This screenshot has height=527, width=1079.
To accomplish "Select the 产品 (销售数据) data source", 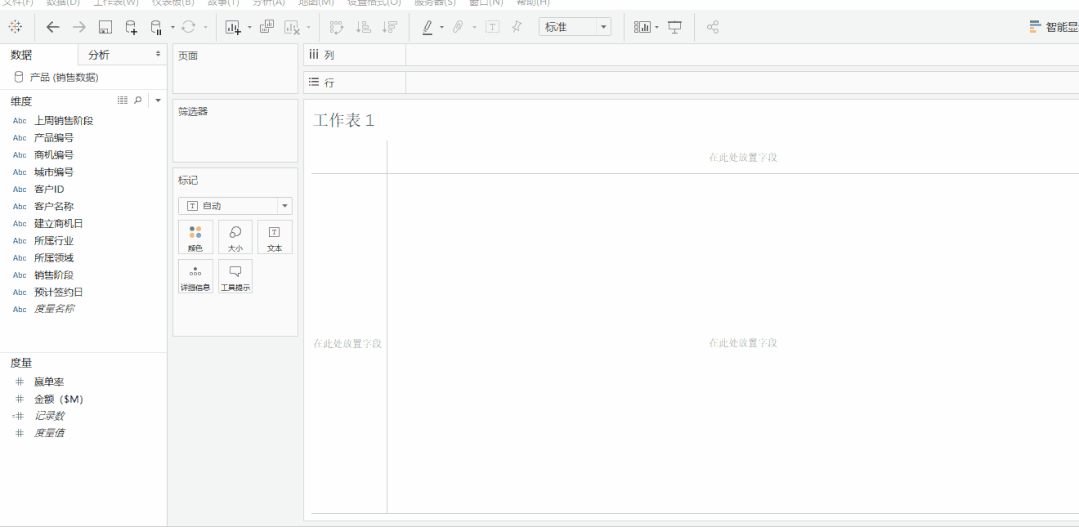I will click(x=56, y=78).
